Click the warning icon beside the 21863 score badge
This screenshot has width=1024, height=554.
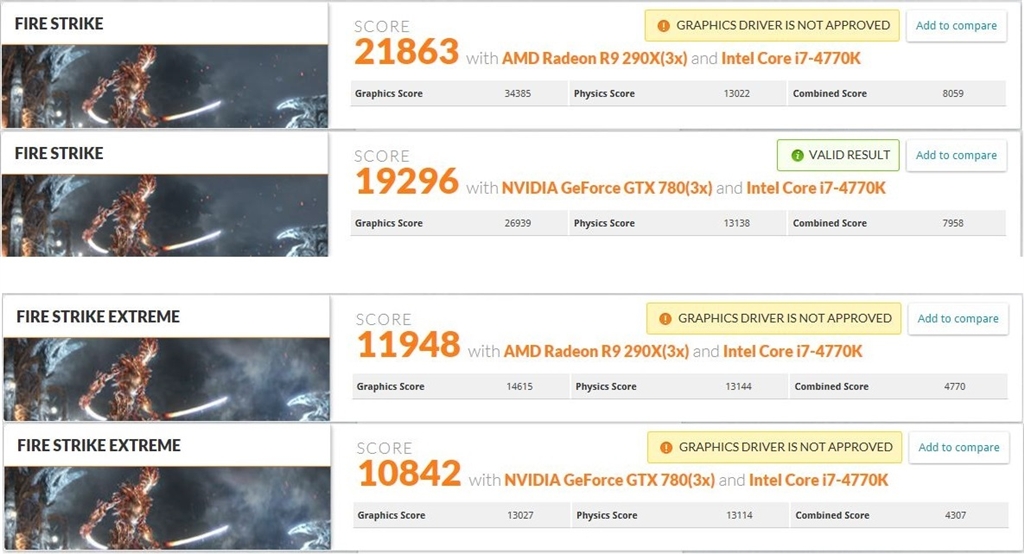tap(663, 25)
